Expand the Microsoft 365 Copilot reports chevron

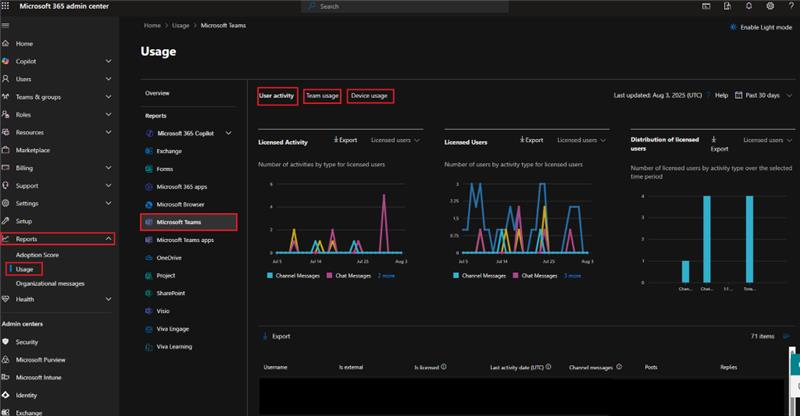(x=229, y=133)
